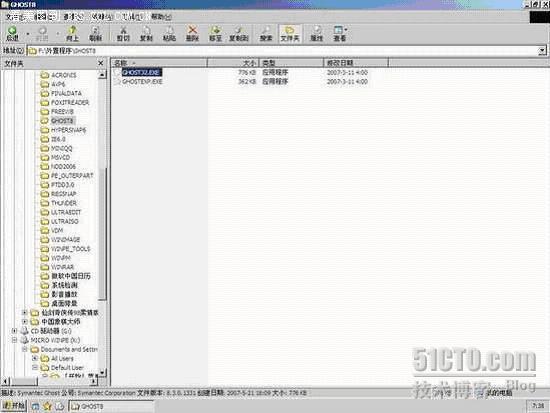The height and width of the screenshot is (413, 550).
Task: Open the Help (帮助) menu
Action: pyautogui.click(x=161, y=16)
